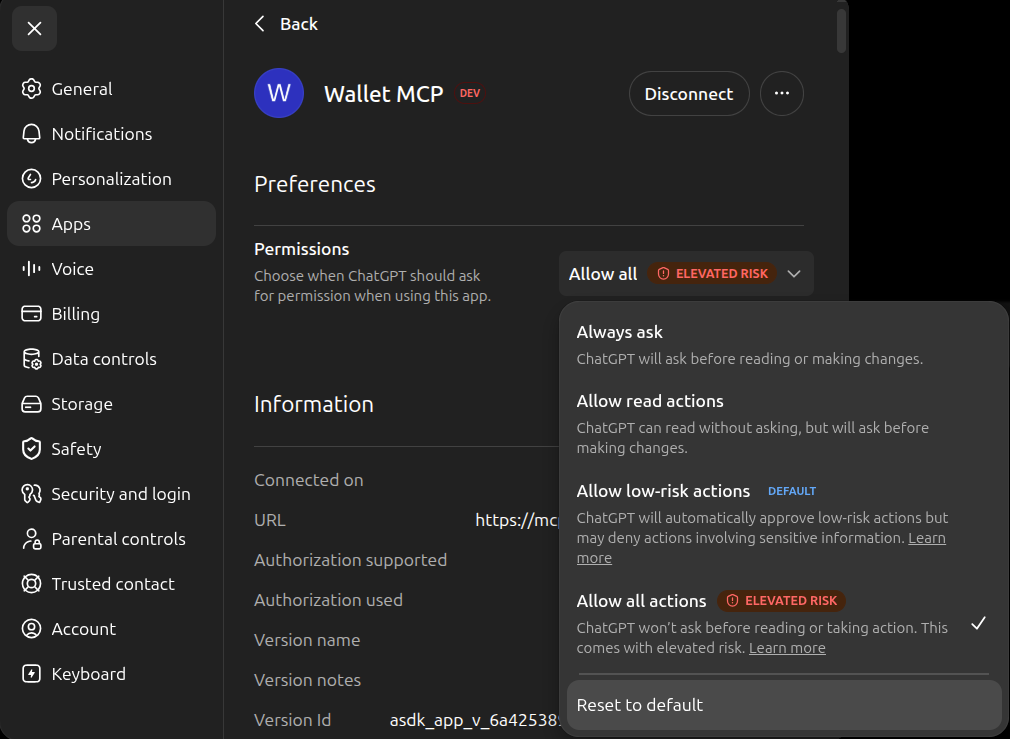Viewport: 1010px width, 739px height.
Task: Click the Data controls database icon
Action: coord(31,359)
